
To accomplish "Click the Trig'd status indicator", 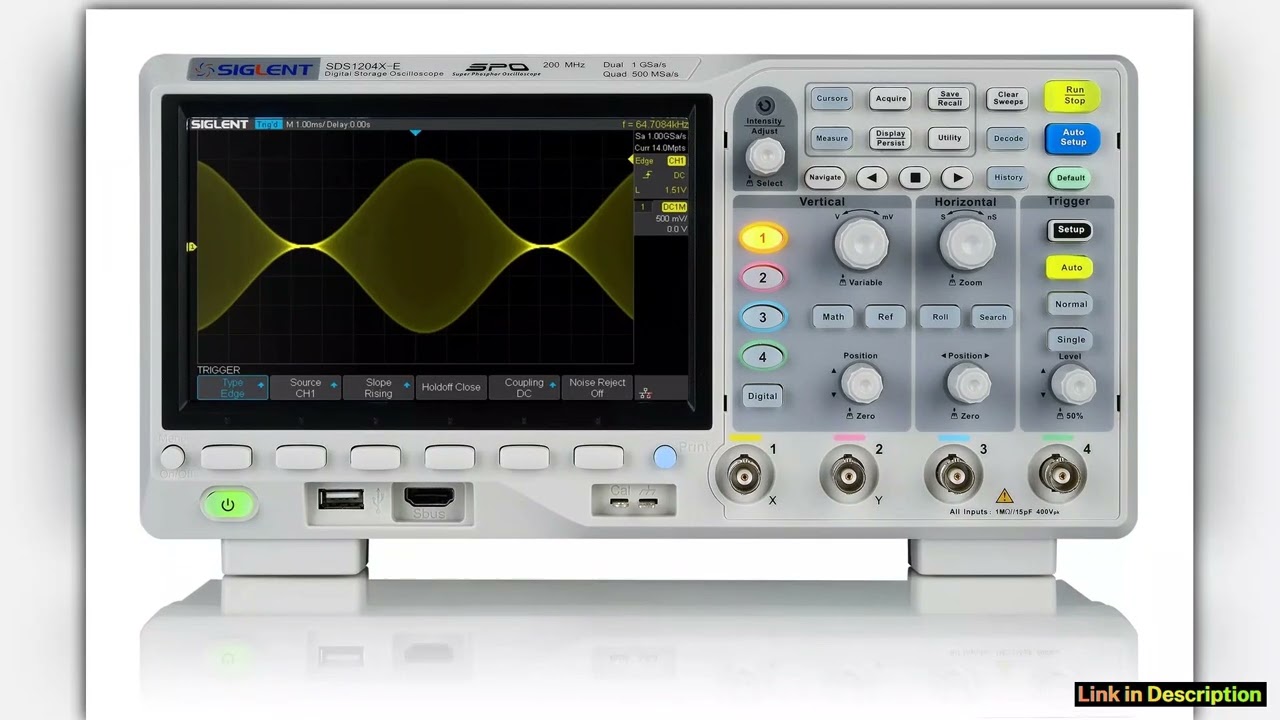I will [x=268, y=124].
